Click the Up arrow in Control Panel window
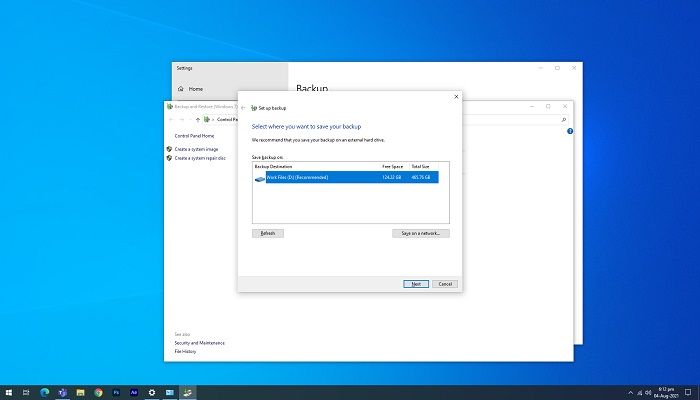The width and height of the screenshot is (700, 400). point(197,119)
